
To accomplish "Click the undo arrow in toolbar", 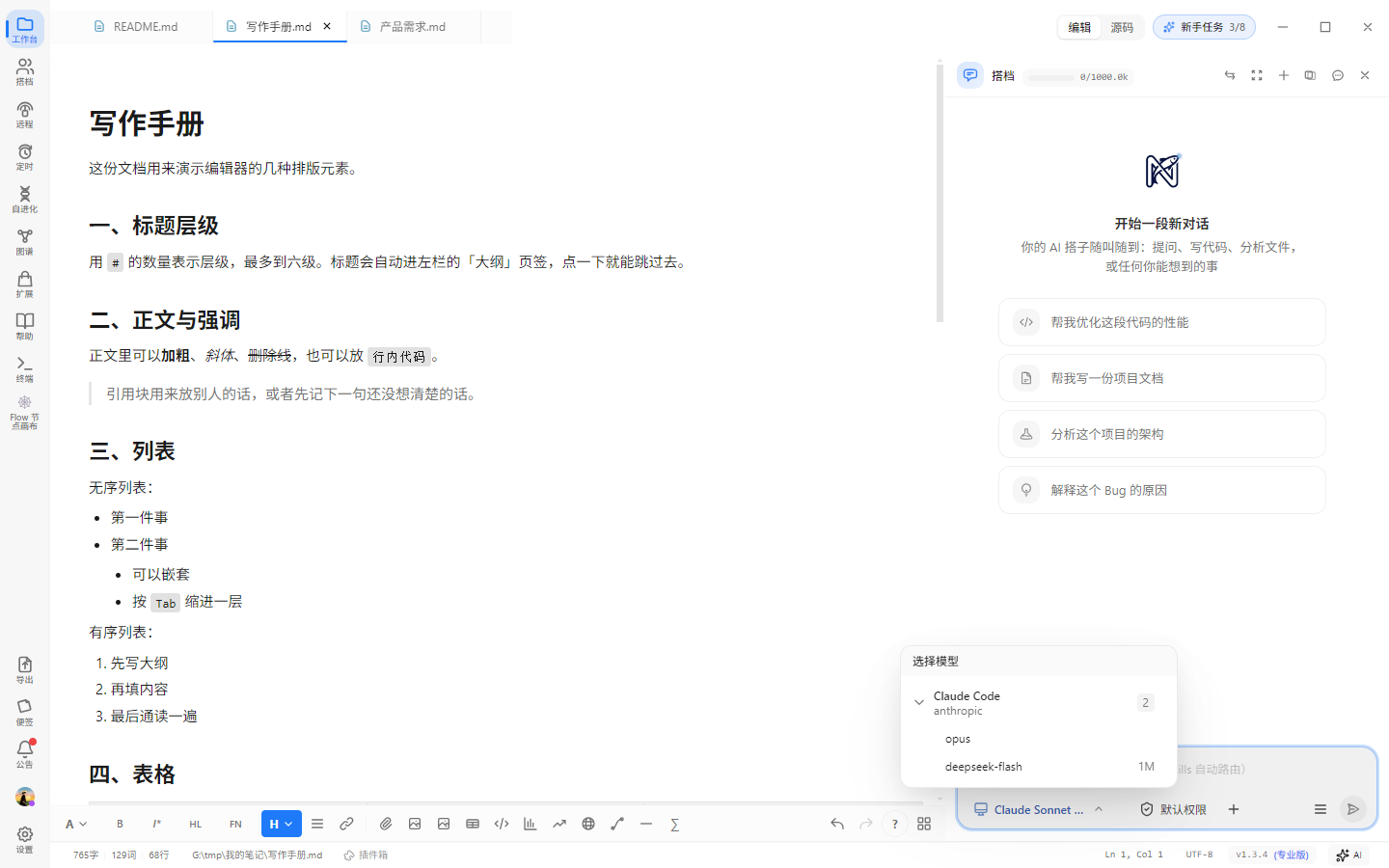I will (837, 824).
